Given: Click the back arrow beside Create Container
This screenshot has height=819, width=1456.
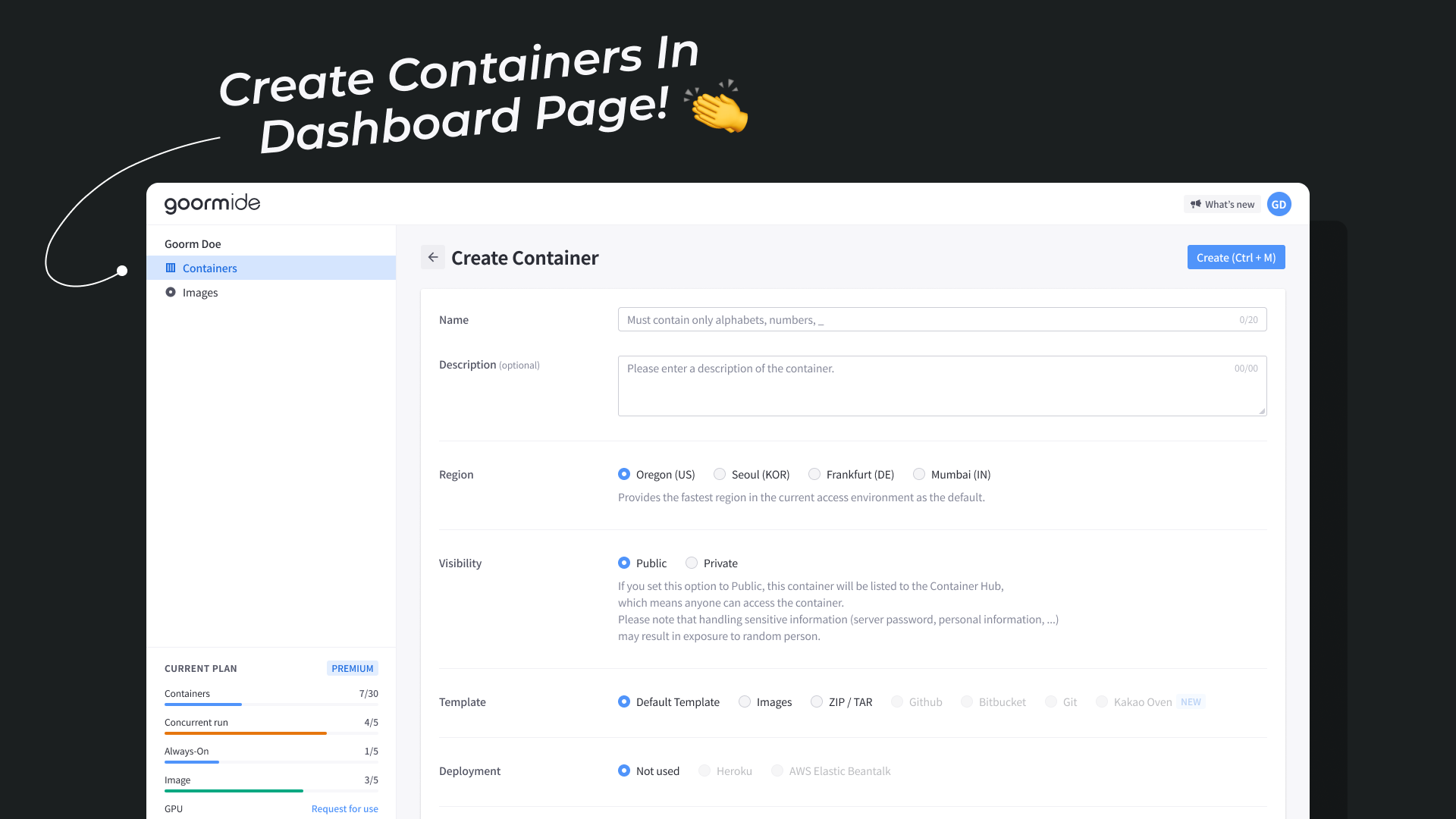Looking at the screenshot, I should pos(433,257).
